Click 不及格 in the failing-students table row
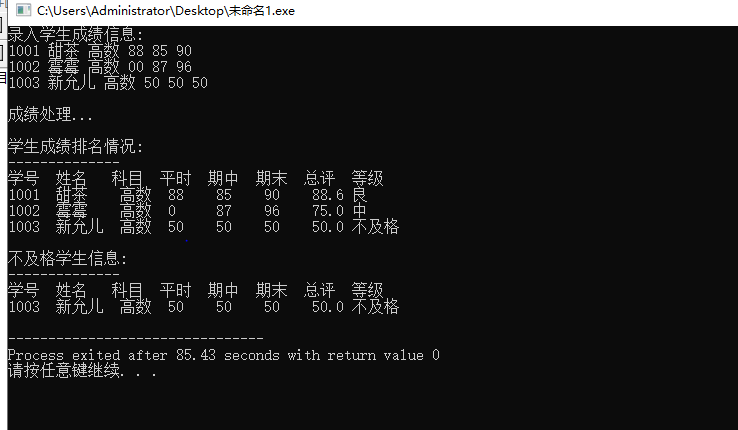738x430 pixels. (375, 307)
